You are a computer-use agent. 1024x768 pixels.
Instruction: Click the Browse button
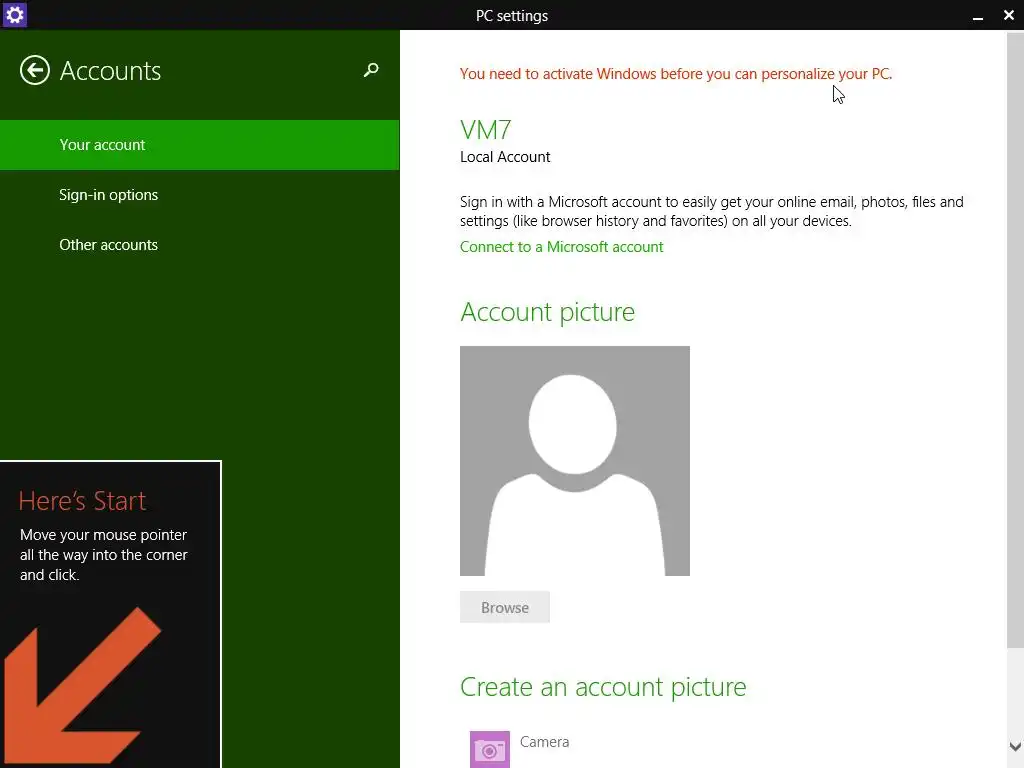coord(505,607)
